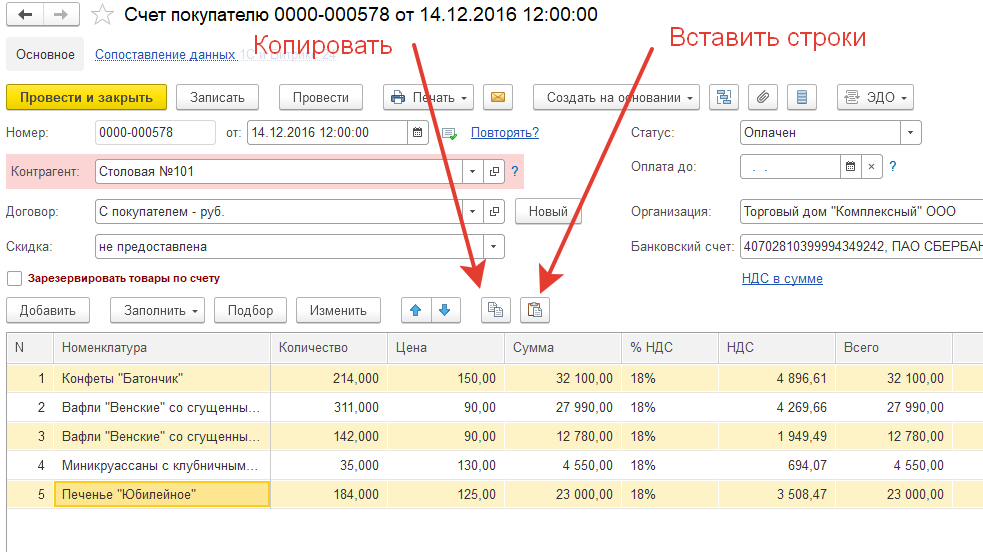Paste rows from clipboard icon
This screenshot has width=983, height=552.
(535, 310)
